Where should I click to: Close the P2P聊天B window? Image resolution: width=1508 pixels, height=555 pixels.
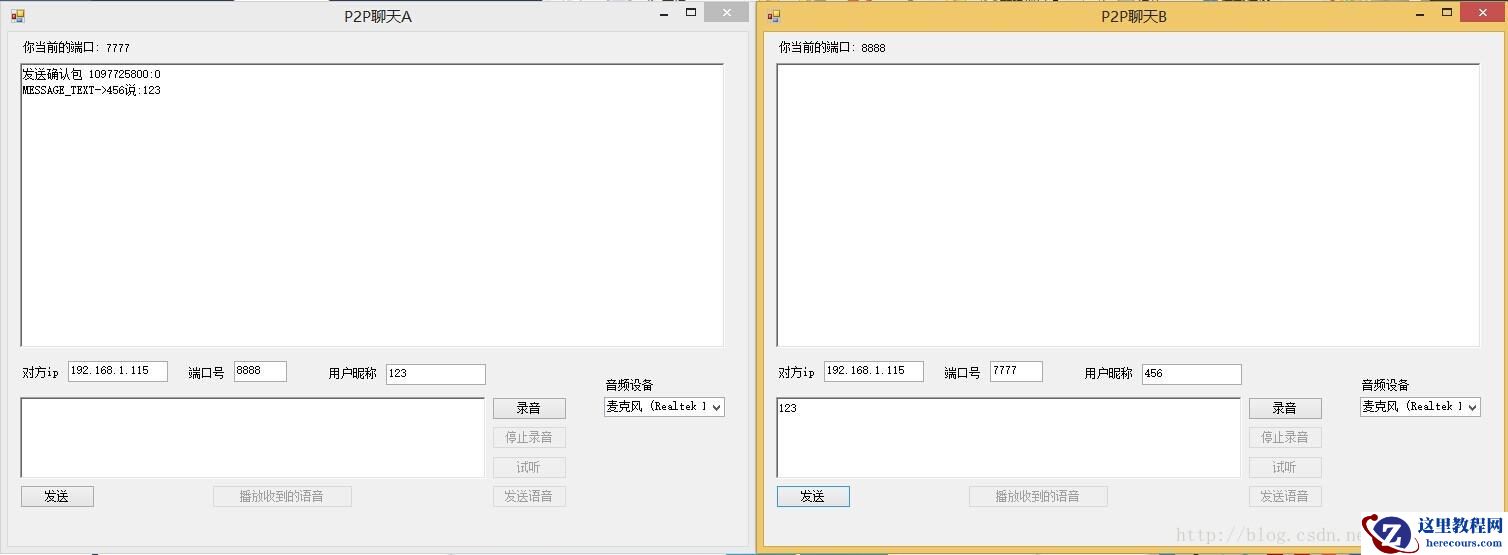pyautogui.click(x=1482, y=12)
